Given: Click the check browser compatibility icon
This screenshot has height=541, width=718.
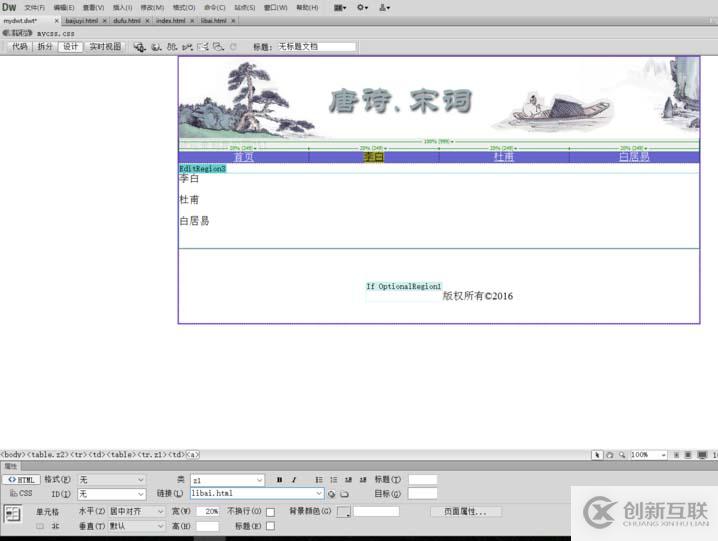Looking at the screenshot, I should [x=202, y=47].
